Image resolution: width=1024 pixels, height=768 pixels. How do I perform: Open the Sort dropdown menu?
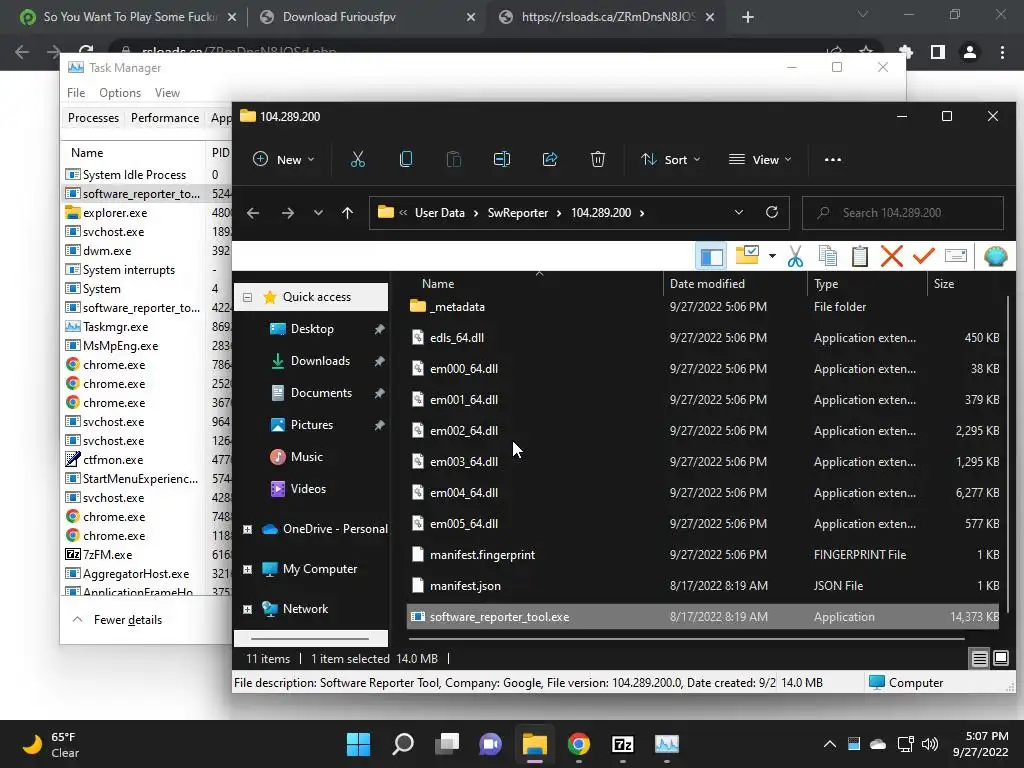671,159
